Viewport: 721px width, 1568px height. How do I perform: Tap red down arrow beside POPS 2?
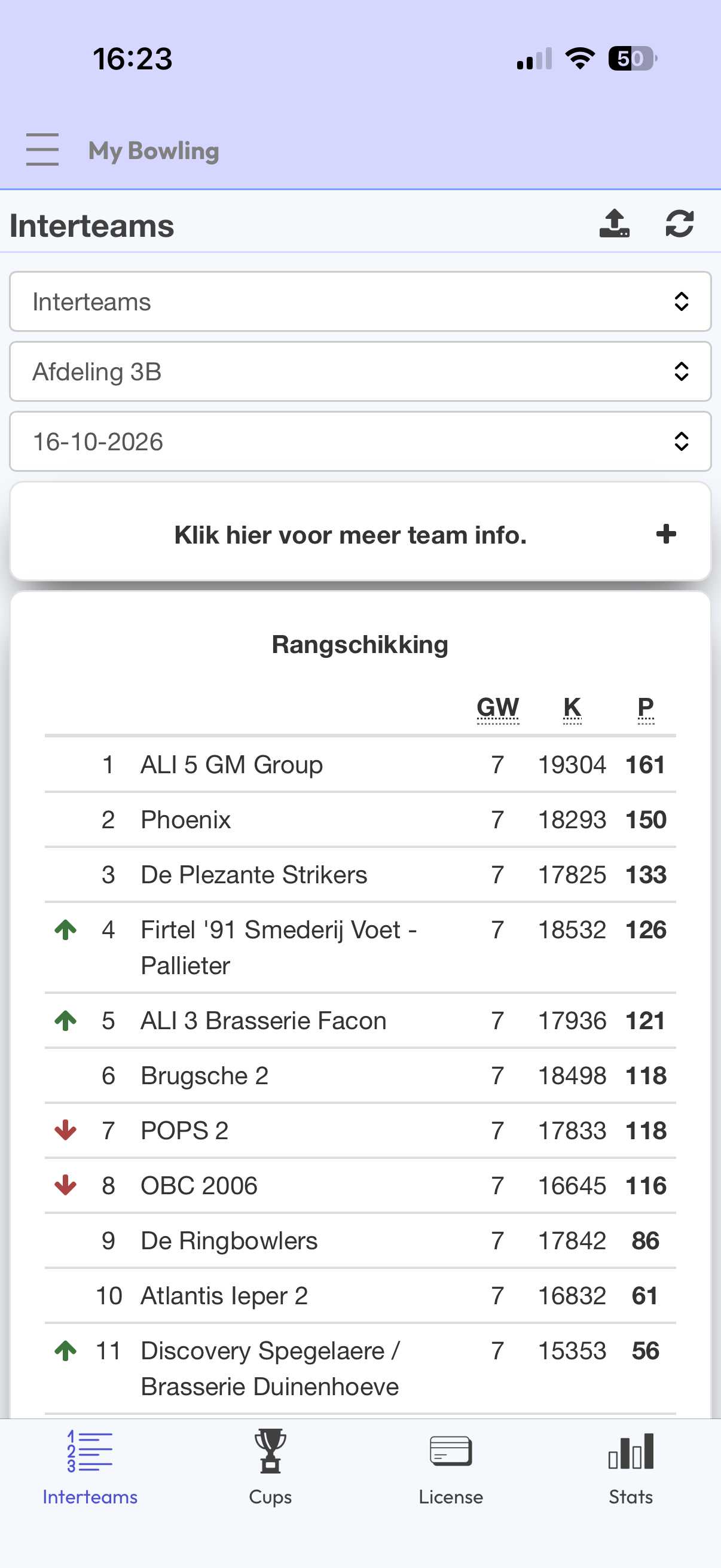point(66,1130)
